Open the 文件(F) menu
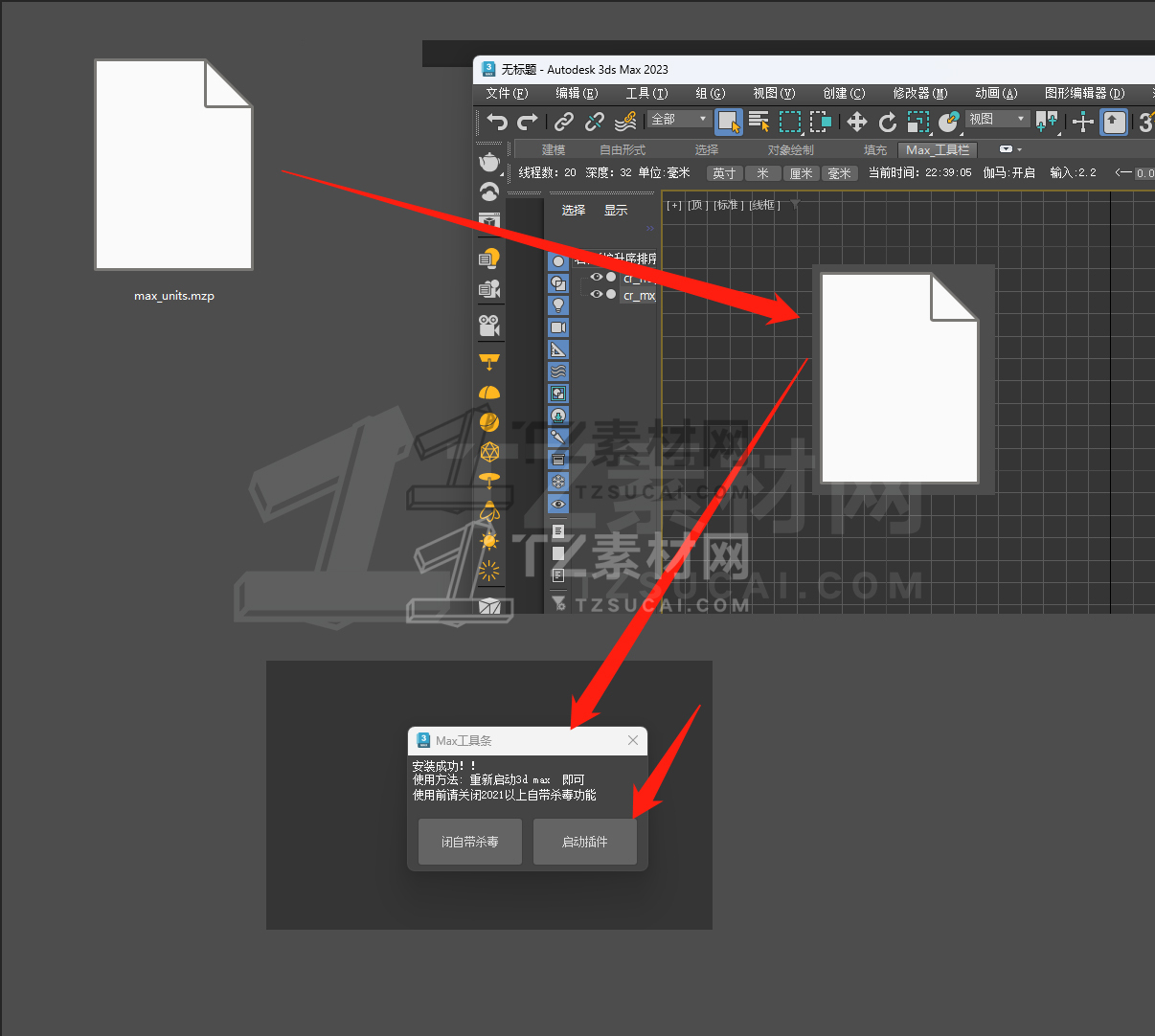Viewport: 1155px width, 1036px height. point(507,93)
